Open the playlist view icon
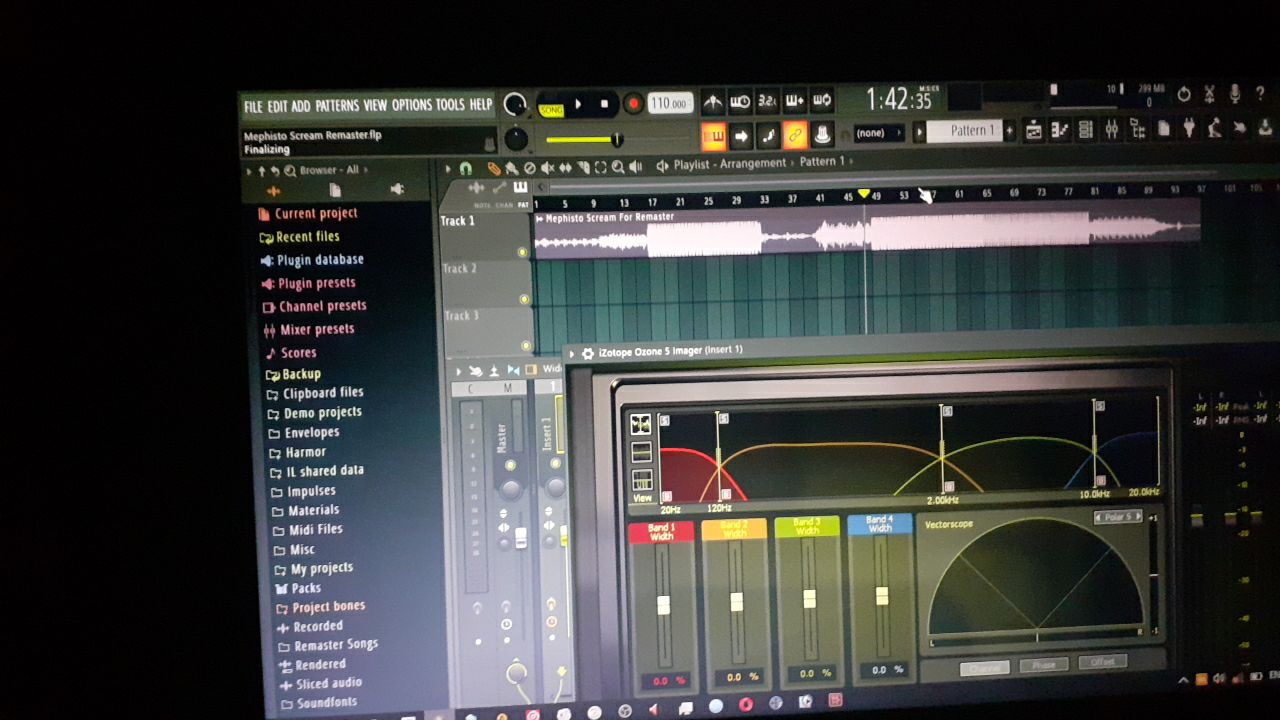 click(1033, 130)
